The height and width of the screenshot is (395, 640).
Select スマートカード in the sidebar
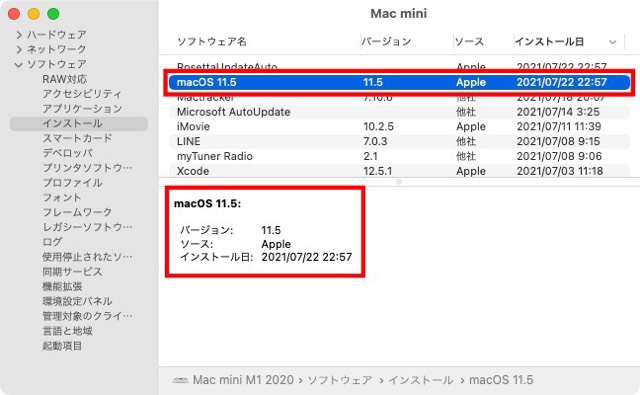tap(77, 138)
